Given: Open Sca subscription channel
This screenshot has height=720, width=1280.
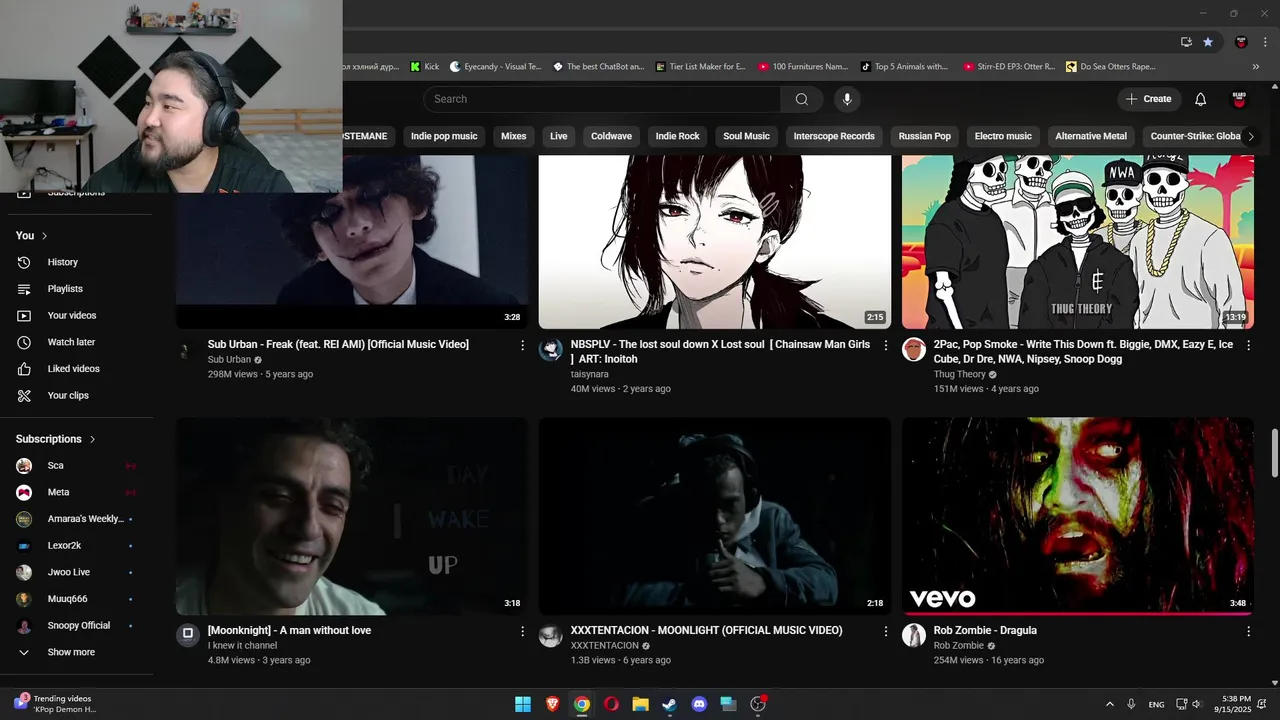Looking at the screenshot, I should click(x=76, y=466).
